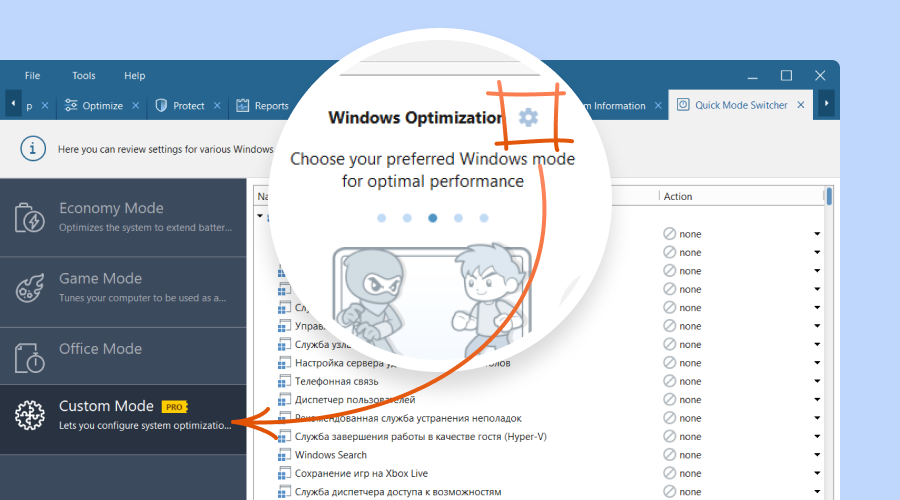Select Office Mode
Viewport: 900px width, 500px height.
pos(123,356)
